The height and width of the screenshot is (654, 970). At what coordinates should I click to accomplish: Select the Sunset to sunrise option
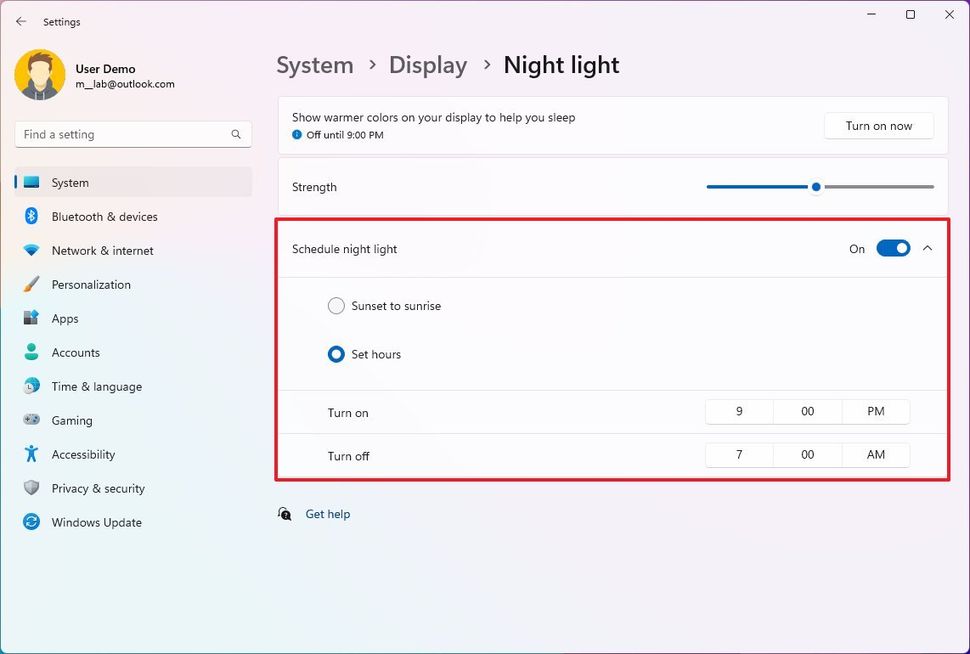pyautogui.click(x=336, y=306)
